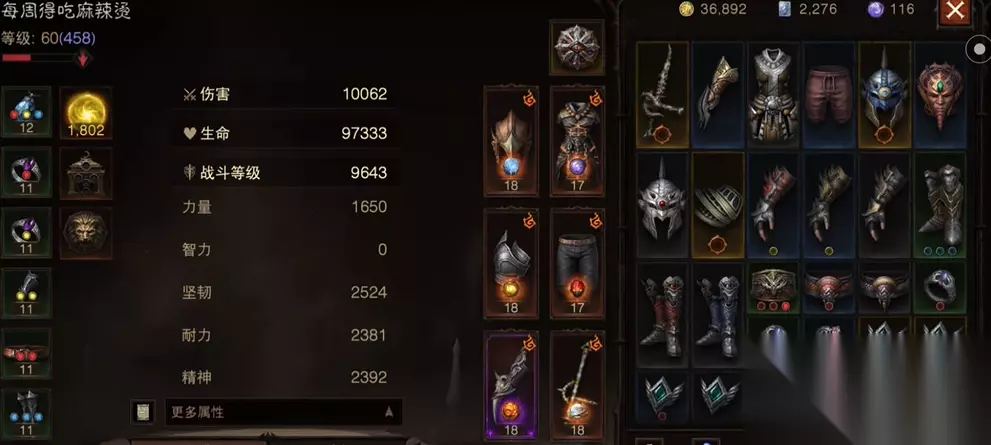Image resolution: width=991 pixels, height=445 pixels.
Task: Select the equipped pants with red gem
Action: click(577, 263)
